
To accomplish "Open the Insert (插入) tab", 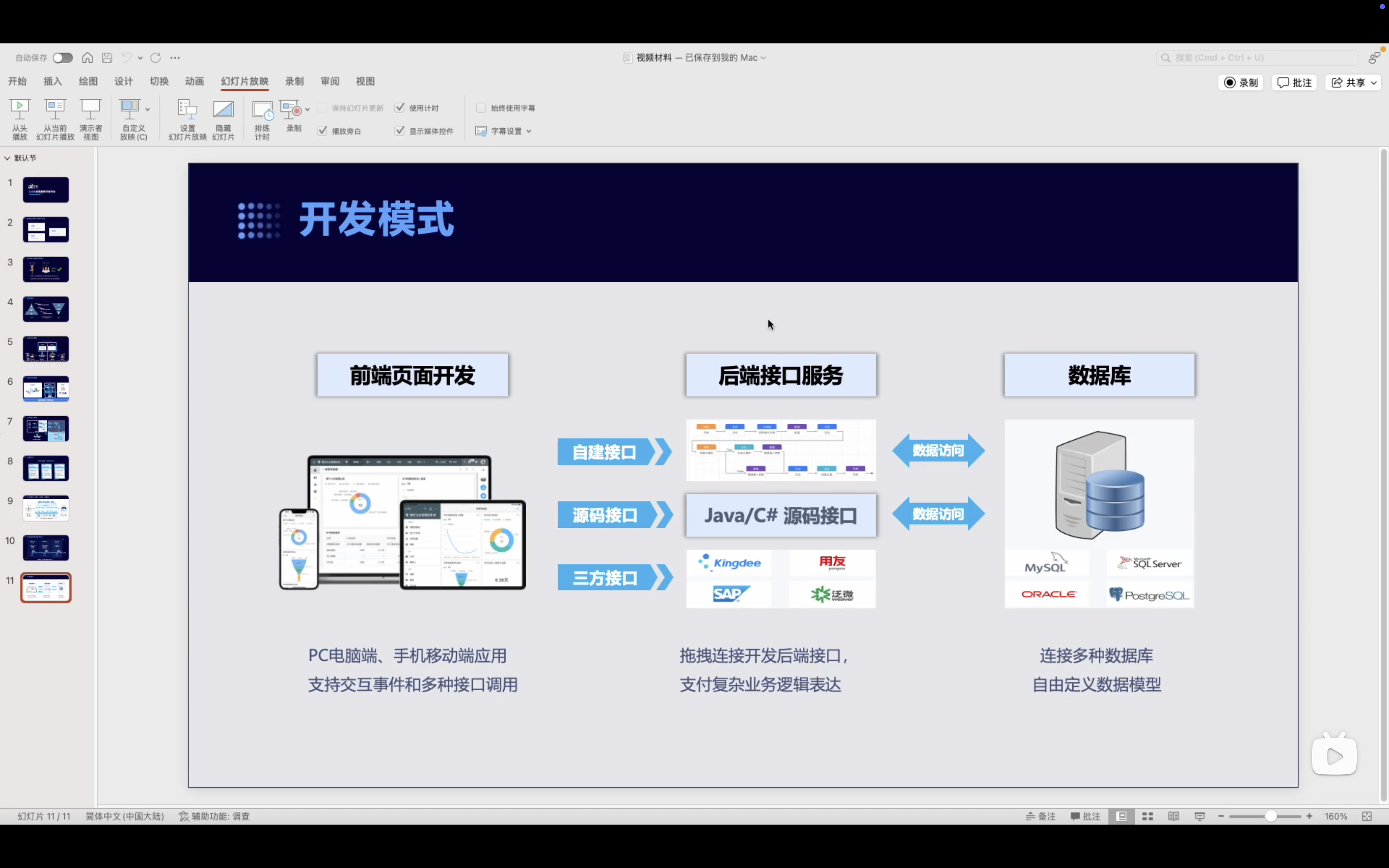I will point(53,81).
